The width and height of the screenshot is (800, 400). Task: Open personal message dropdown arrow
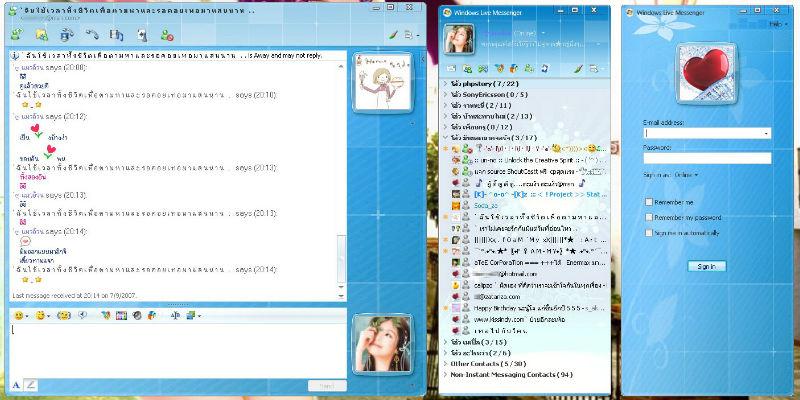598,44
